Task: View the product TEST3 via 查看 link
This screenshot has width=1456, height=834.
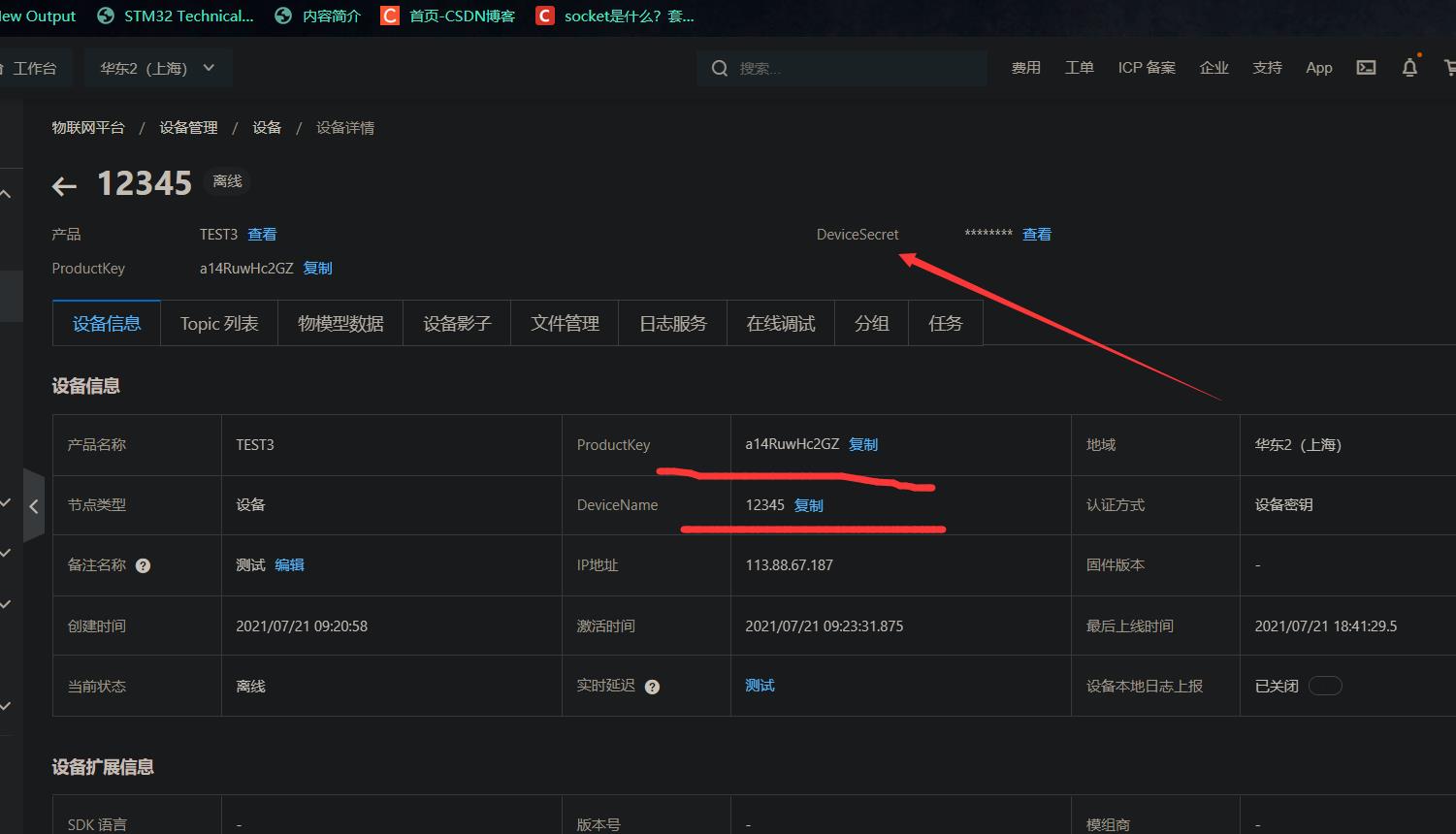Action: (262, 235)
